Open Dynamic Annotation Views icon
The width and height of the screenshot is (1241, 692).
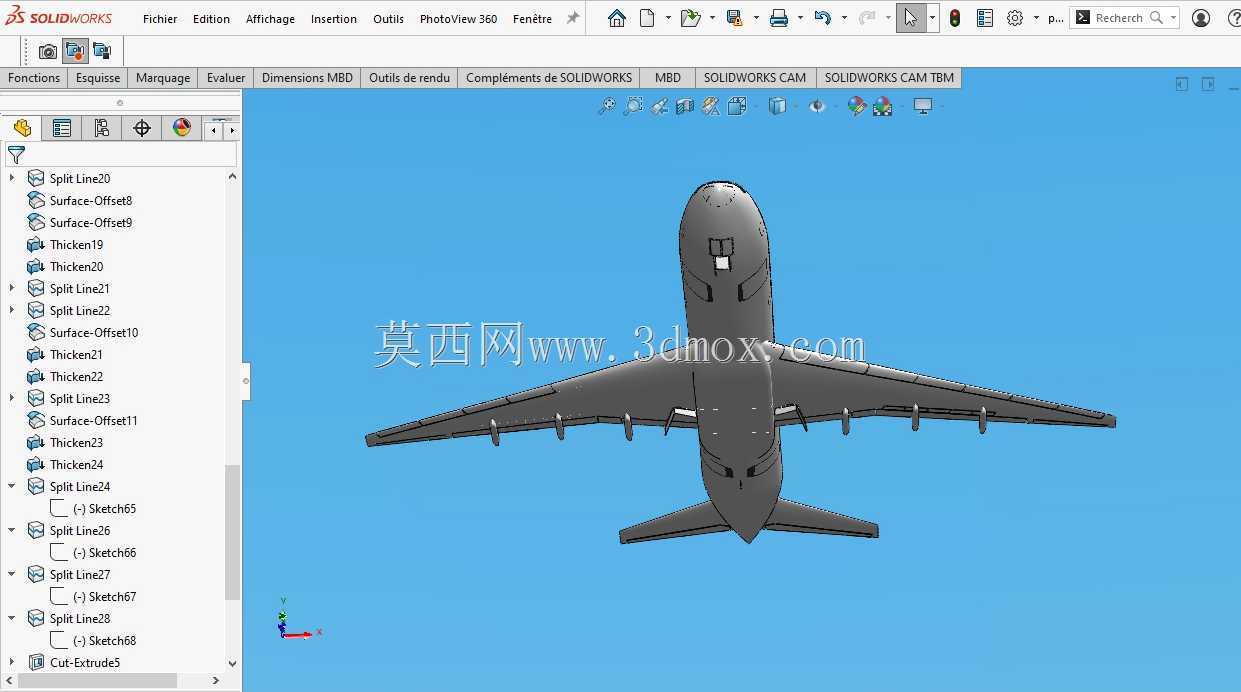pyautogui.click(x=711, y=106)
